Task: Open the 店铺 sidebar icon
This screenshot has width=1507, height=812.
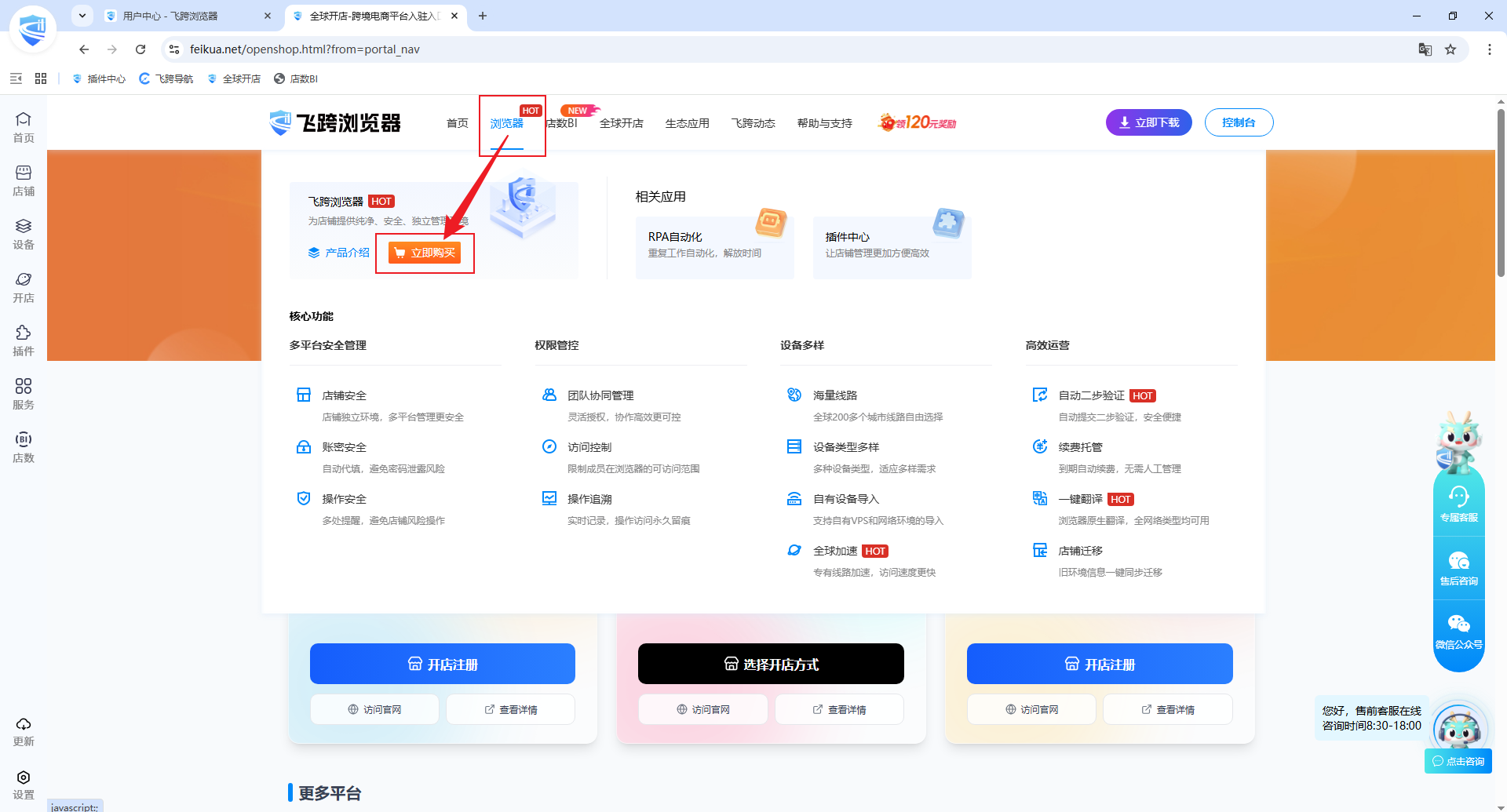Action: (24, 180)
